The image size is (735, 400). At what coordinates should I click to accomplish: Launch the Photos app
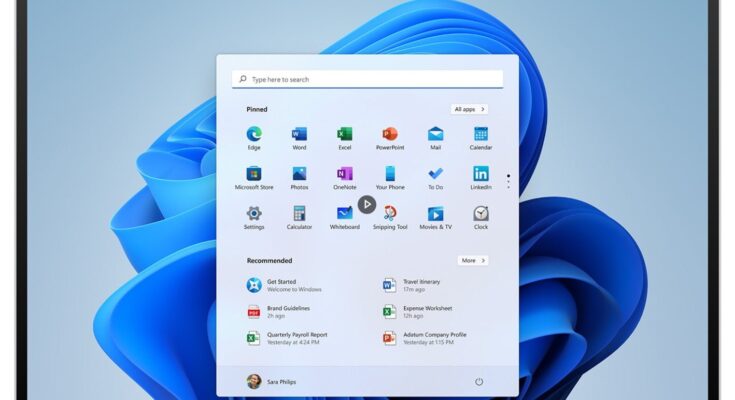point(299,178)
